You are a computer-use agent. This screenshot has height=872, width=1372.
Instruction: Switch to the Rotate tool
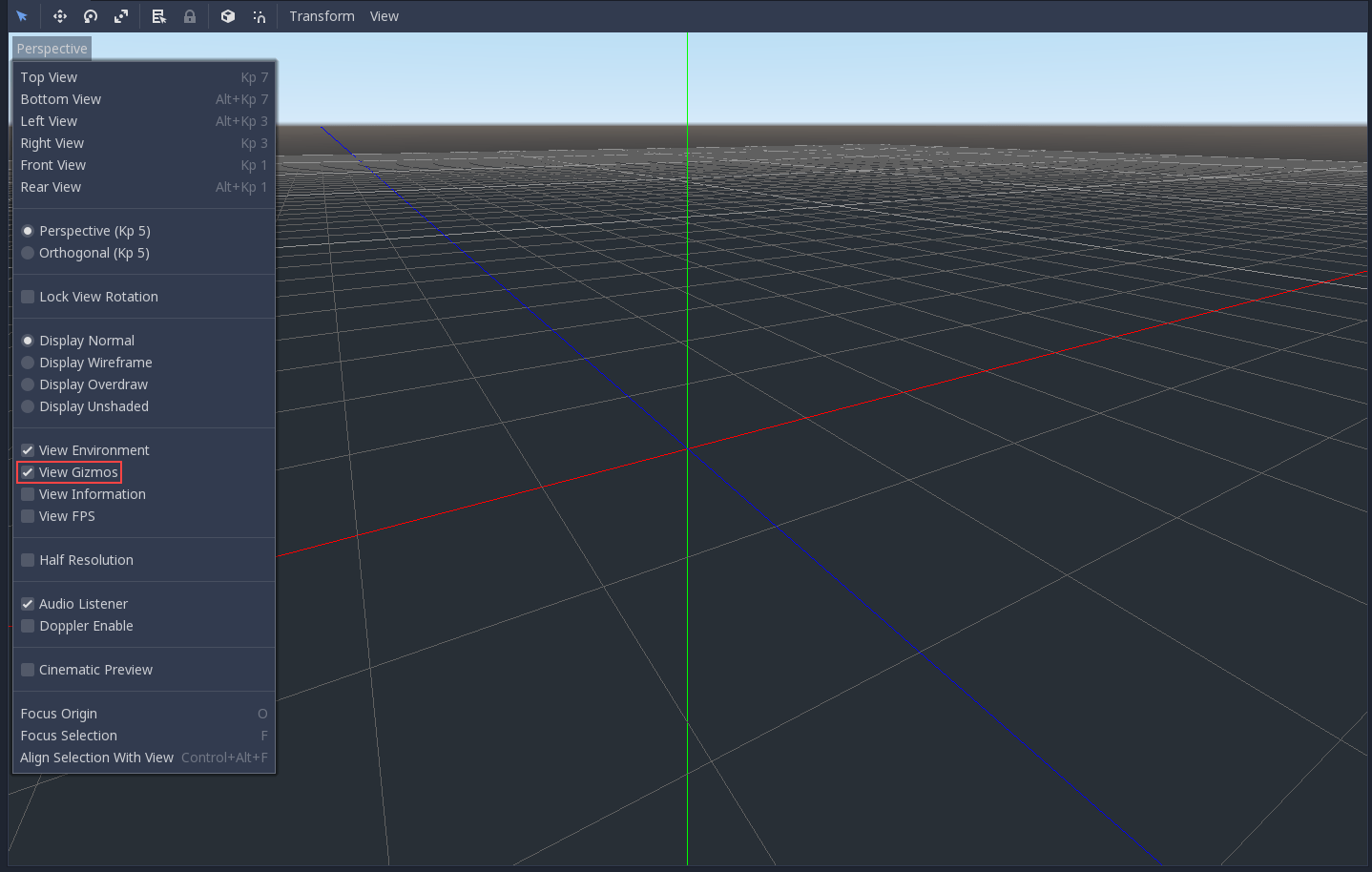(x=90, y=16)
